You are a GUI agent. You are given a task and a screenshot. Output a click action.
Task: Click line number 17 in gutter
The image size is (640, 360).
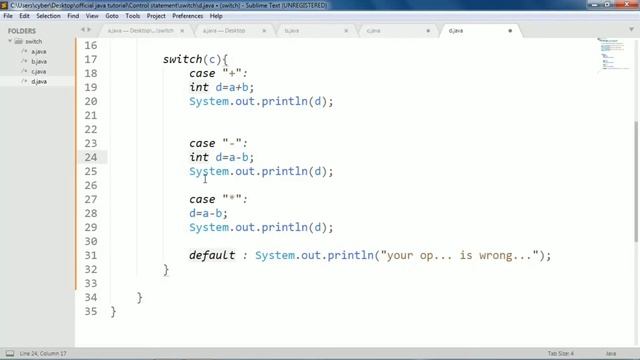91,60
